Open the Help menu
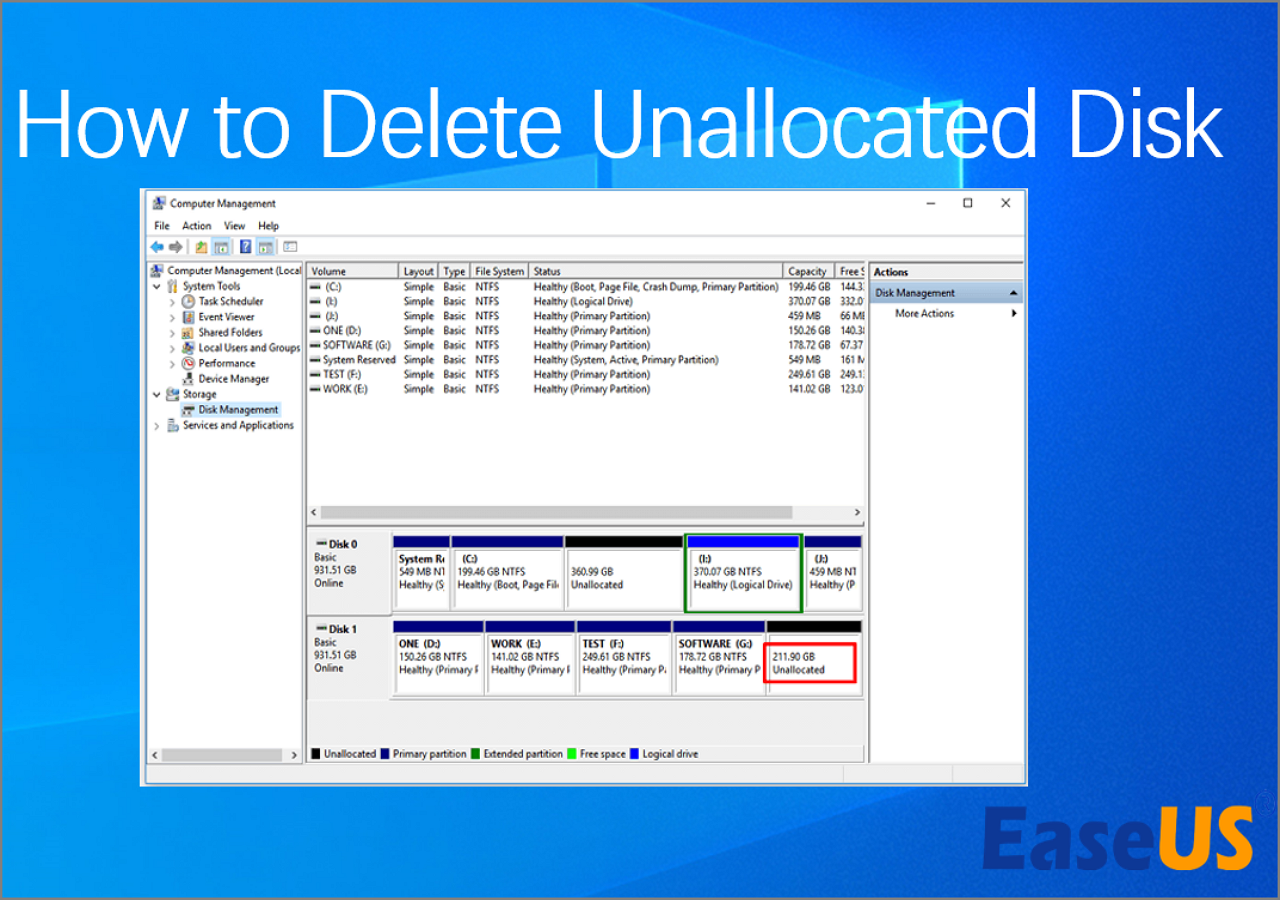Viewport: 1280px width, 900px height. (268, 226)
